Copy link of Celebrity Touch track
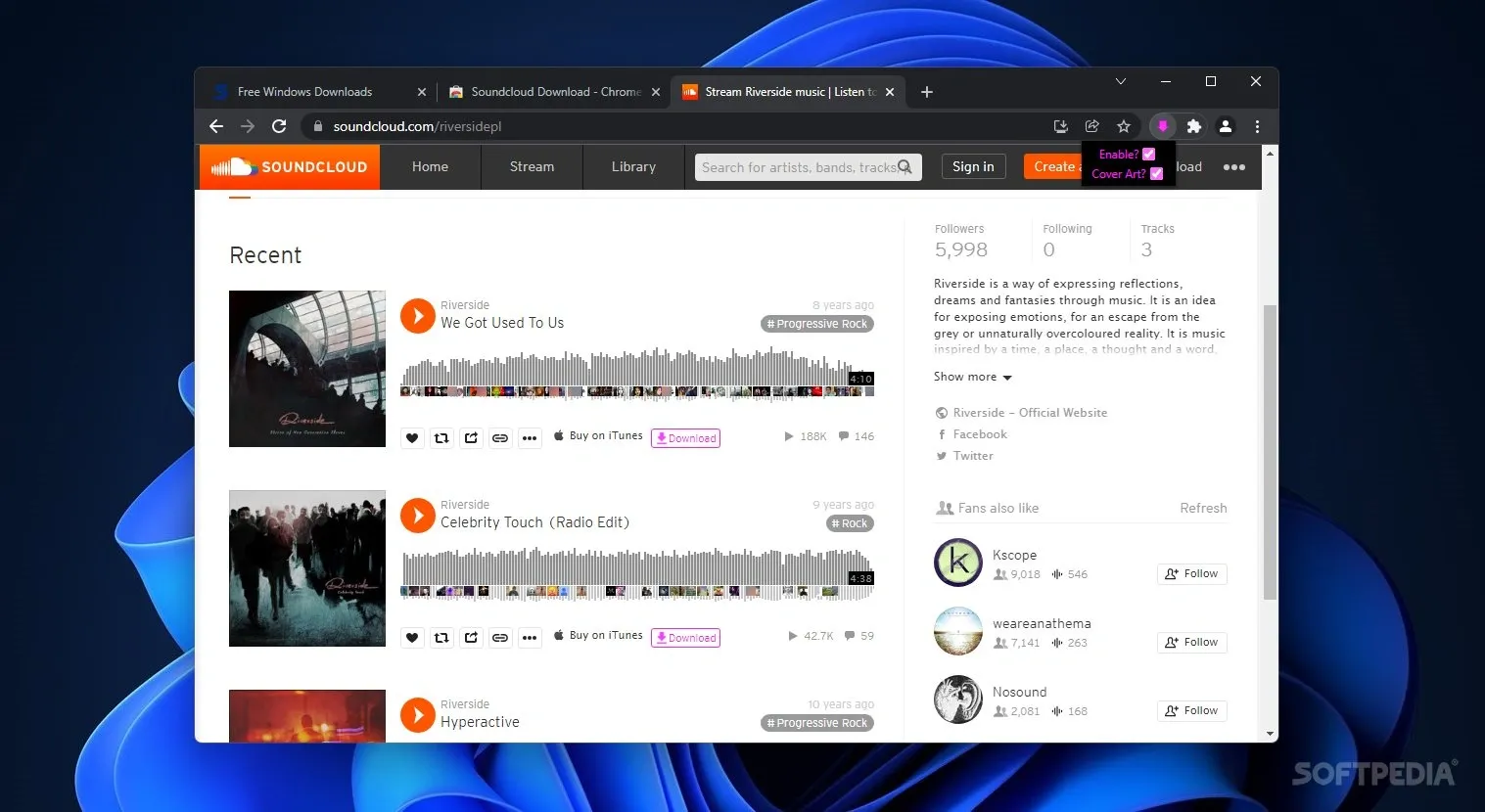 coord(500,638)
